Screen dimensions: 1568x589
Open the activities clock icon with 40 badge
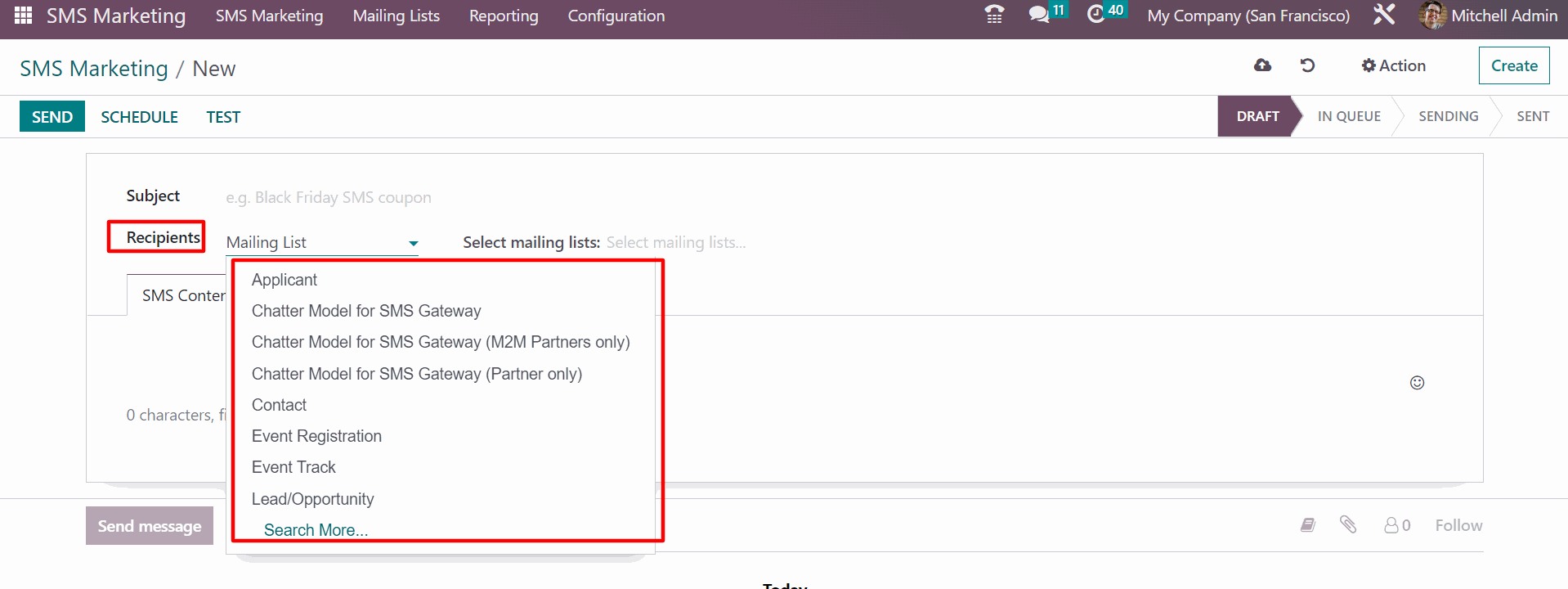1095,15
